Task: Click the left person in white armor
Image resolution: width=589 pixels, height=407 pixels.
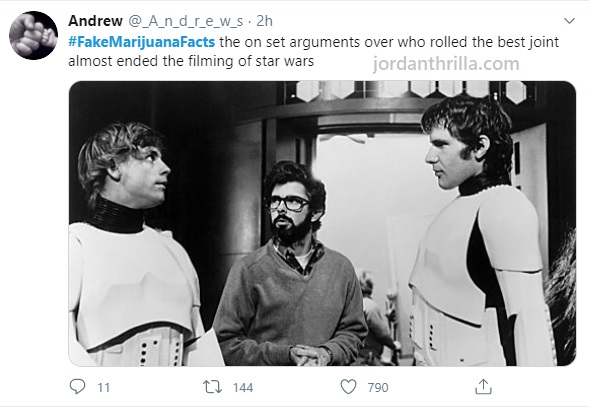Action: pos(136,244)
